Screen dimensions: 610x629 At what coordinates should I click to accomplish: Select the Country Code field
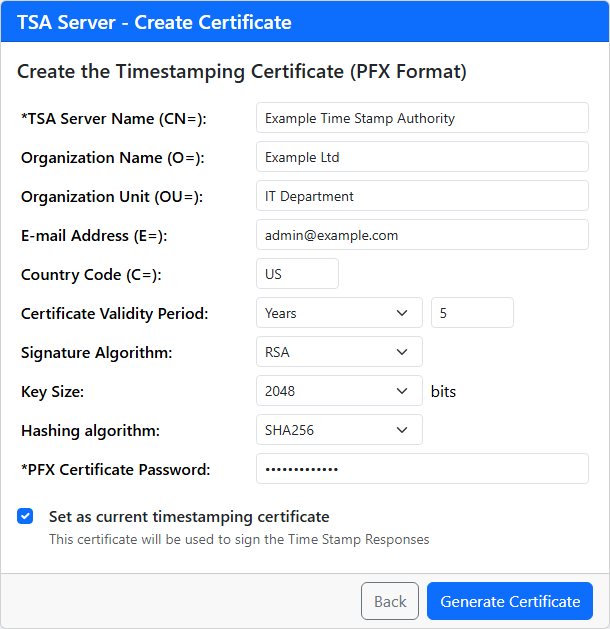click(297, 274)
